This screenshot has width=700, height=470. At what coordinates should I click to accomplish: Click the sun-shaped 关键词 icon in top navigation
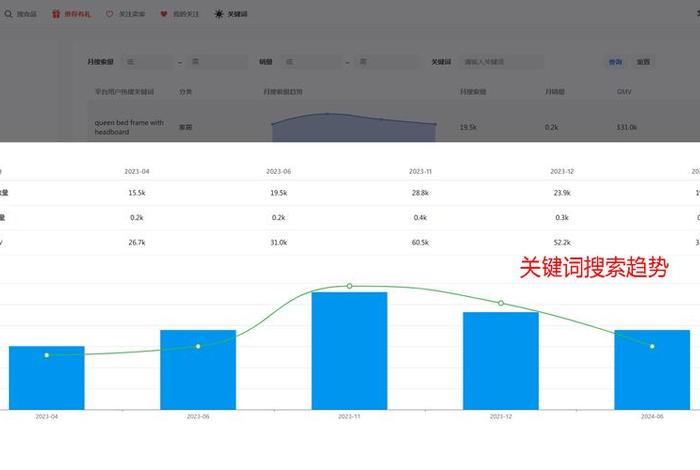point(219,14)
